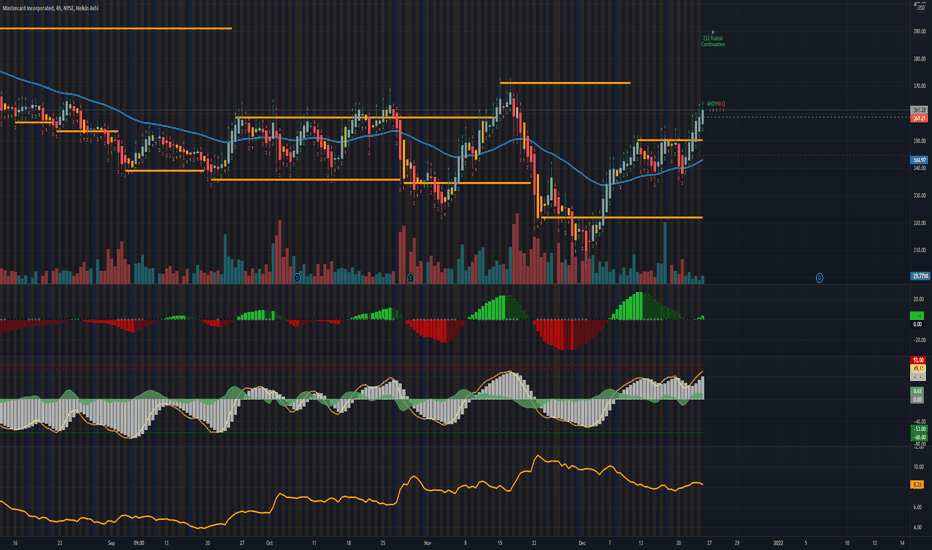Screen dimensions: 932x550
Task: Click the 380.00 price axis level
Action: [x=919, y=58]
